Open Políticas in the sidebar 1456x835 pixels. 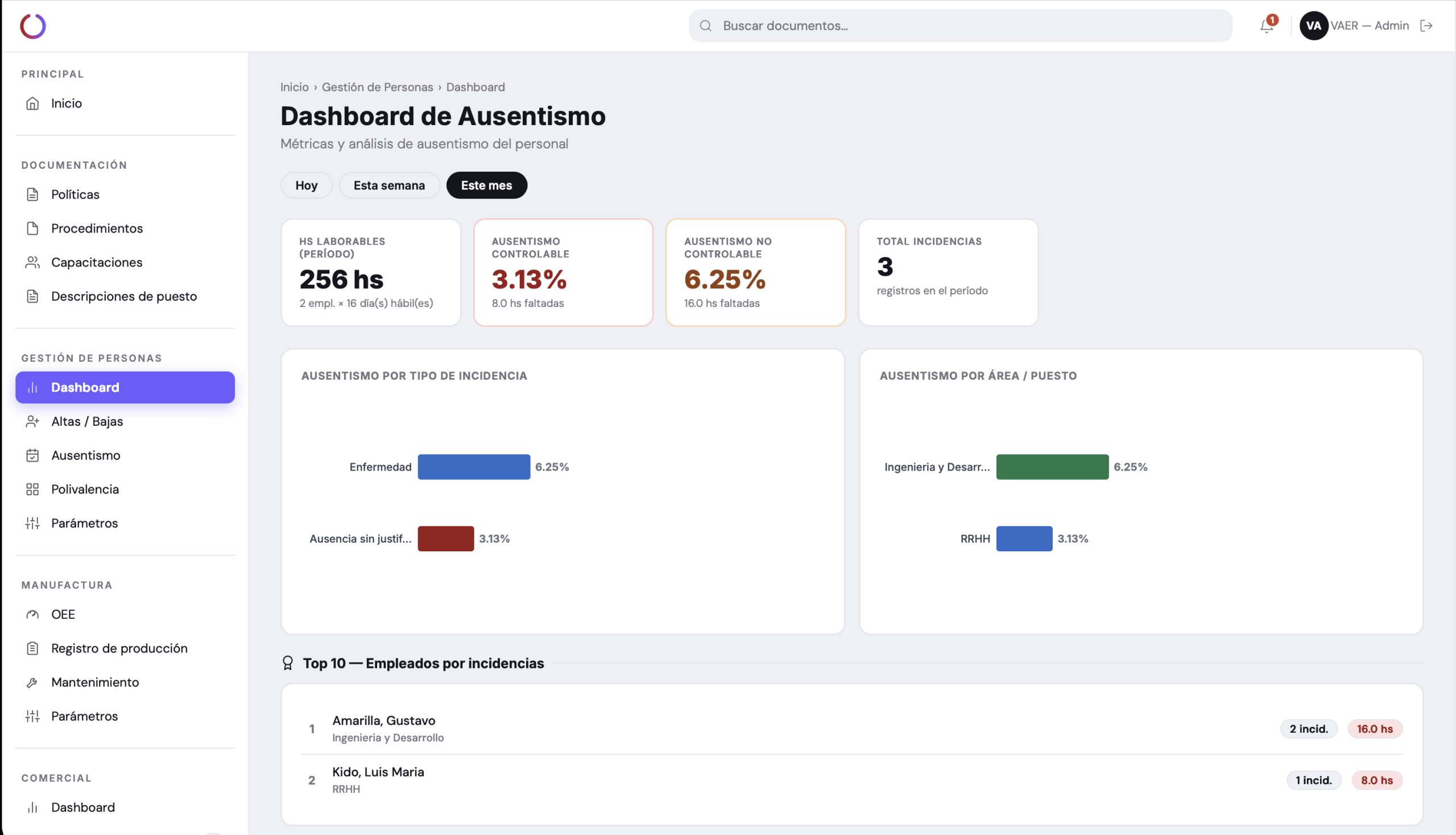125,194
